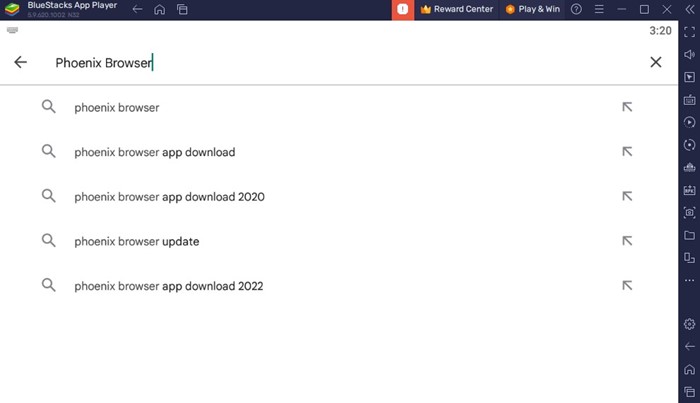This screenshot has height=403, width=700.
Task: Choose the 'phoenix browser update' suggestion
Action: 137,241
